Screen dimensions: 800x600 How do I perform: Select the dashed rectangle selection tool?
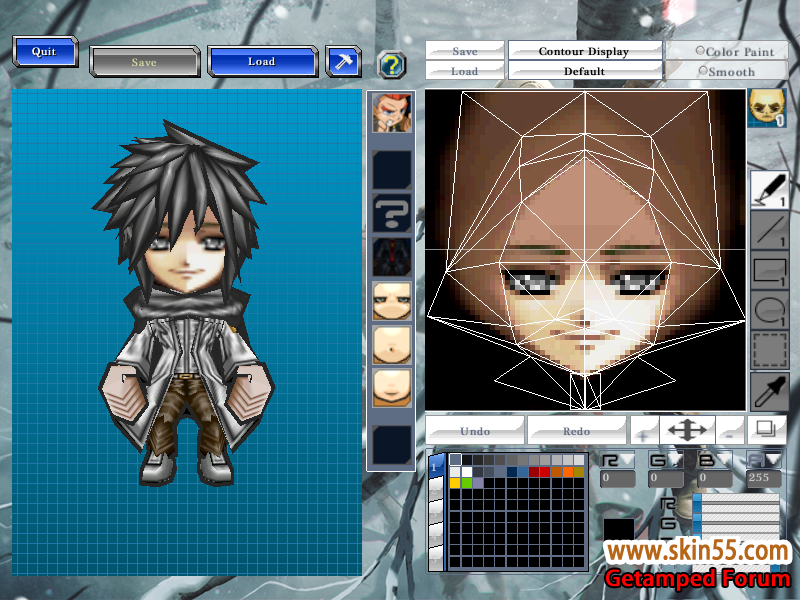tap(770, 350)
